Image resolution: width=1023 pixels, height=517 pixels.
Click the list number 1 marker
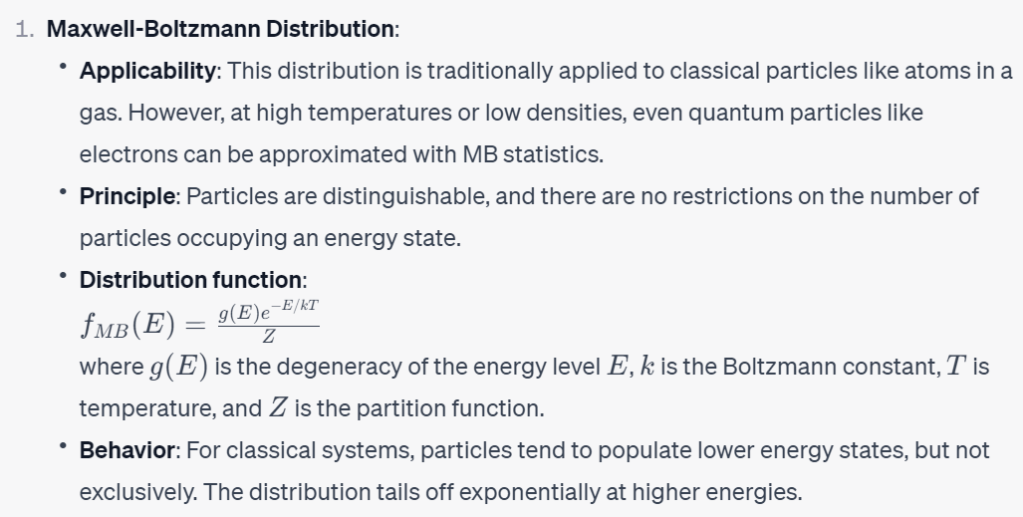tap(25, 29)
